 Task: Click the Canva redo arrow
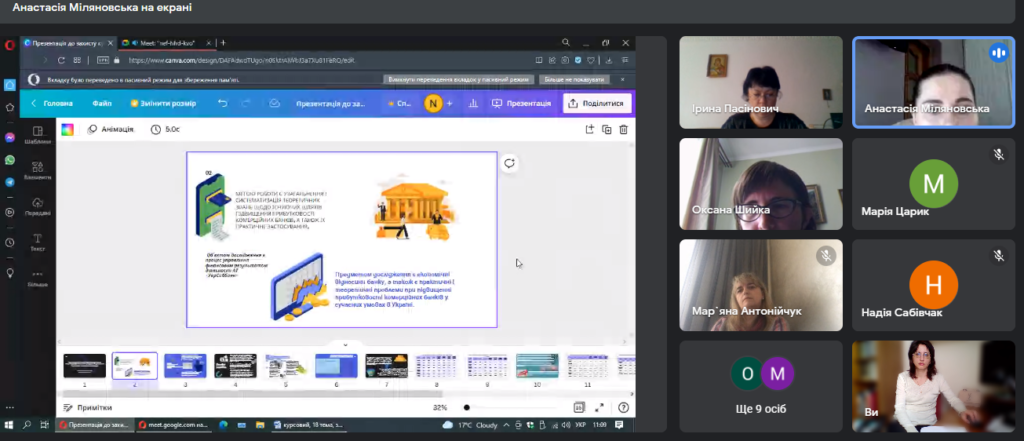(x=246, y=103)
